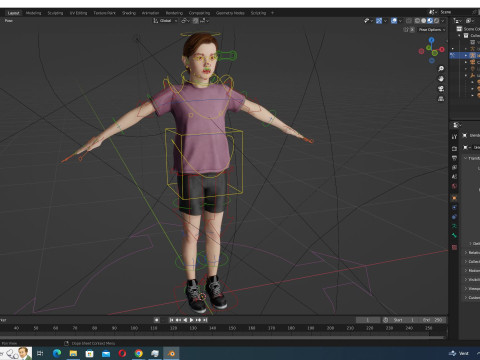This screenshot has height=360, width=480.
Task: Toggle auto keying record button
Action: (156, 320)
